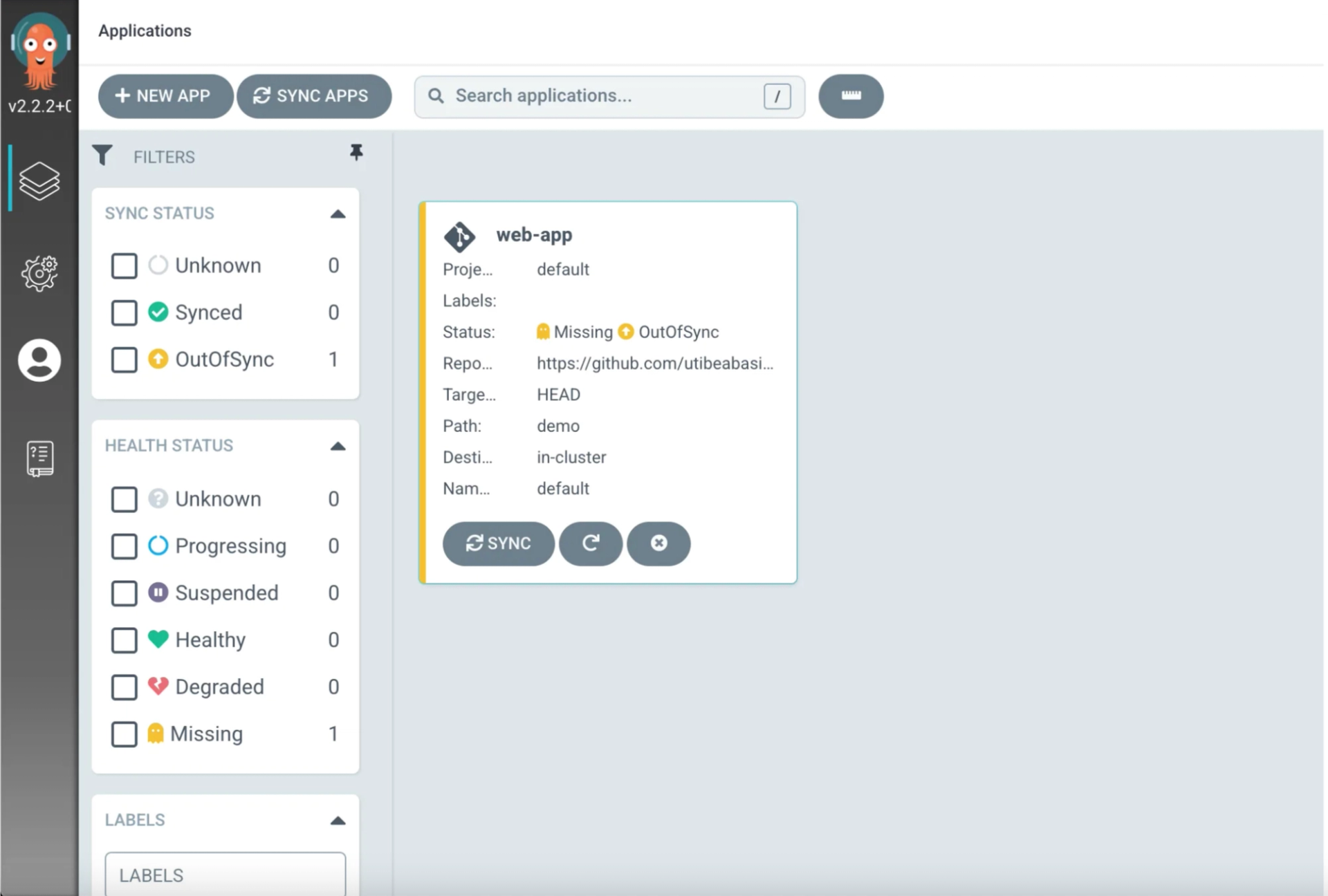Click the Argo CD octopus logo
Viewport: 1328px width, 896px height.
[39, 51]
